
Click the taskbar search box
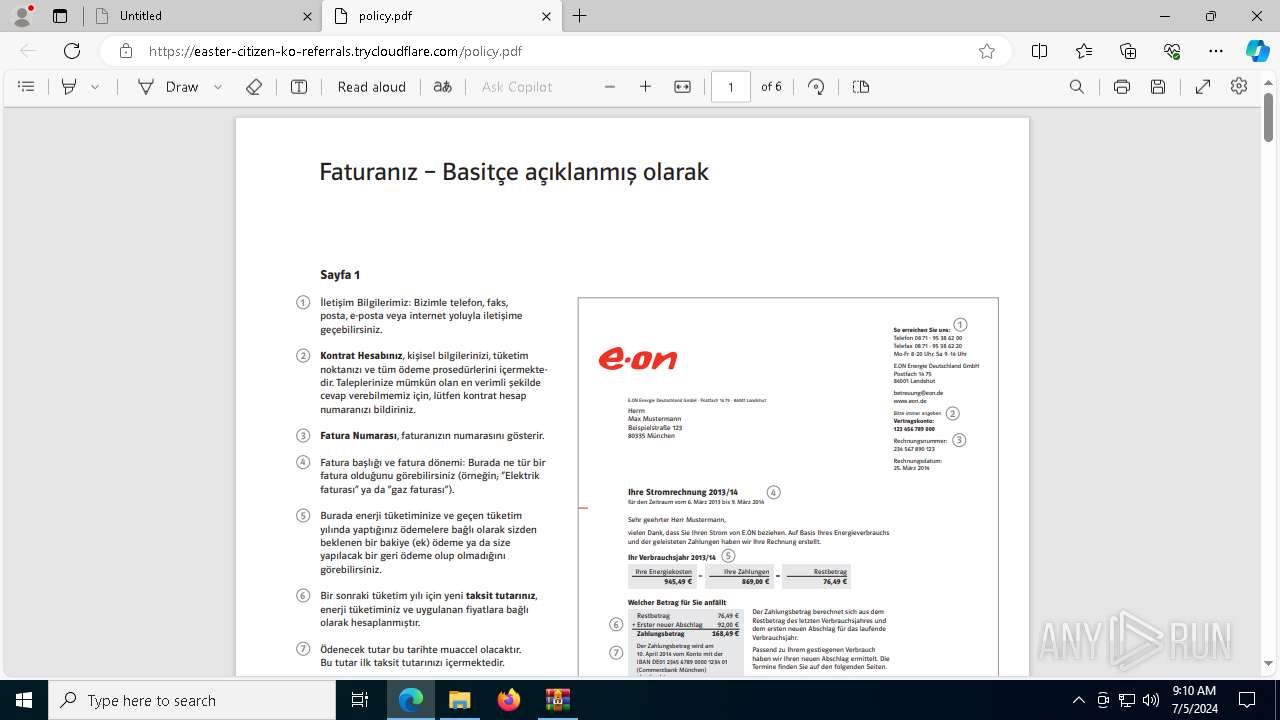[192, 700]
